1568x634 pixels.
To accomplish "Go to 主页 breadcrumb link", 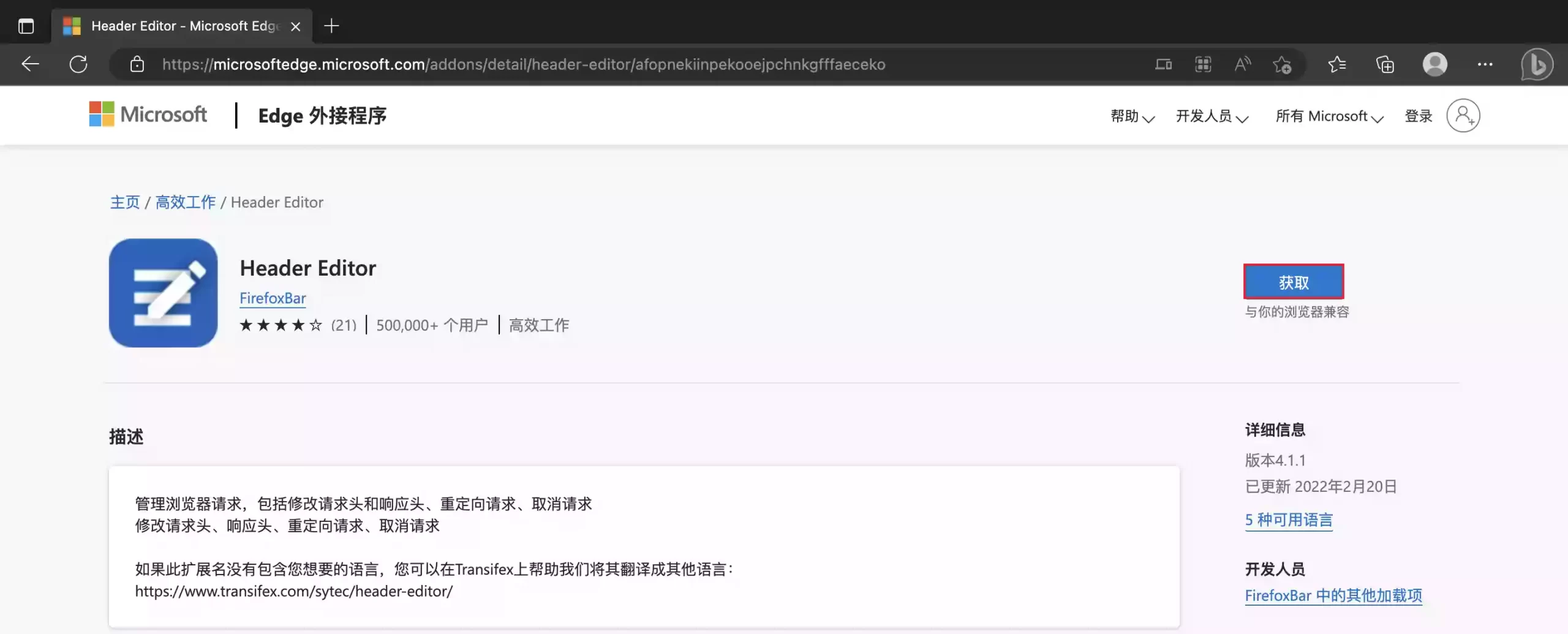I will coord(124,202).
